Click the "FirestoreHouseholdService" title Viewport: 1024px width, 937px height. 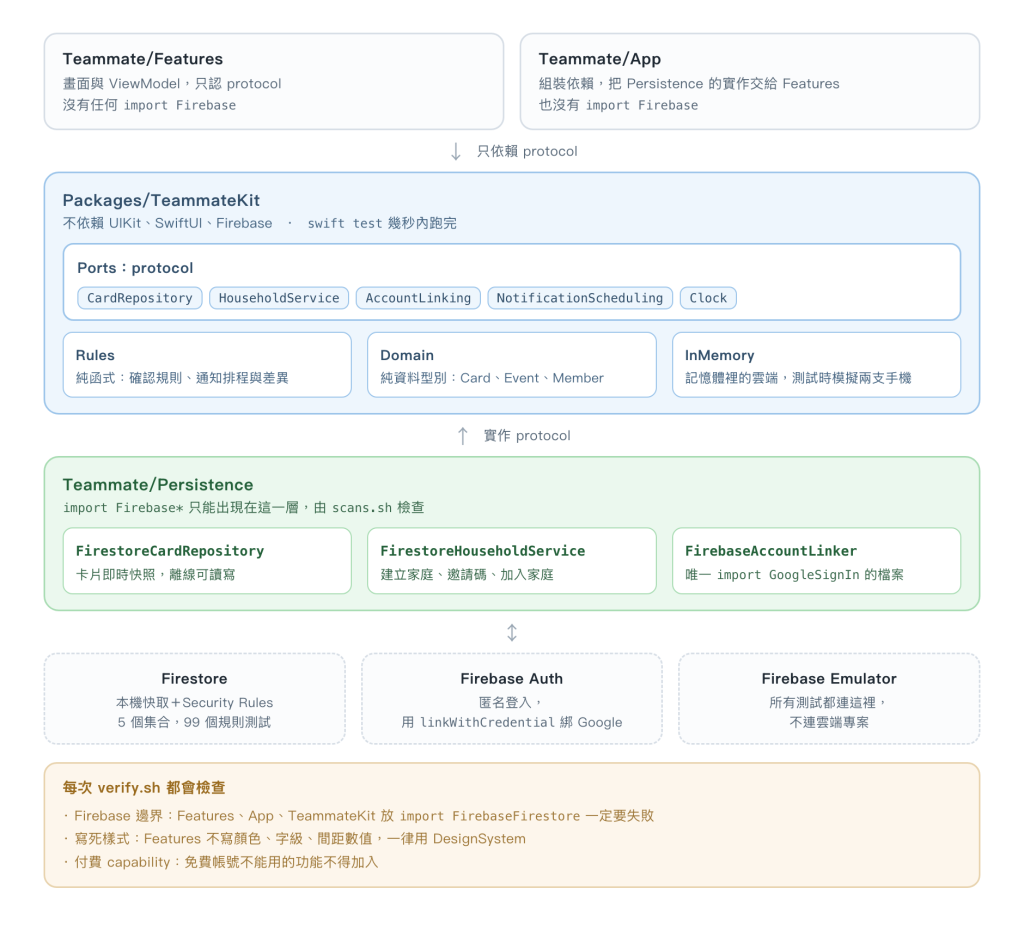click(483, 551)
